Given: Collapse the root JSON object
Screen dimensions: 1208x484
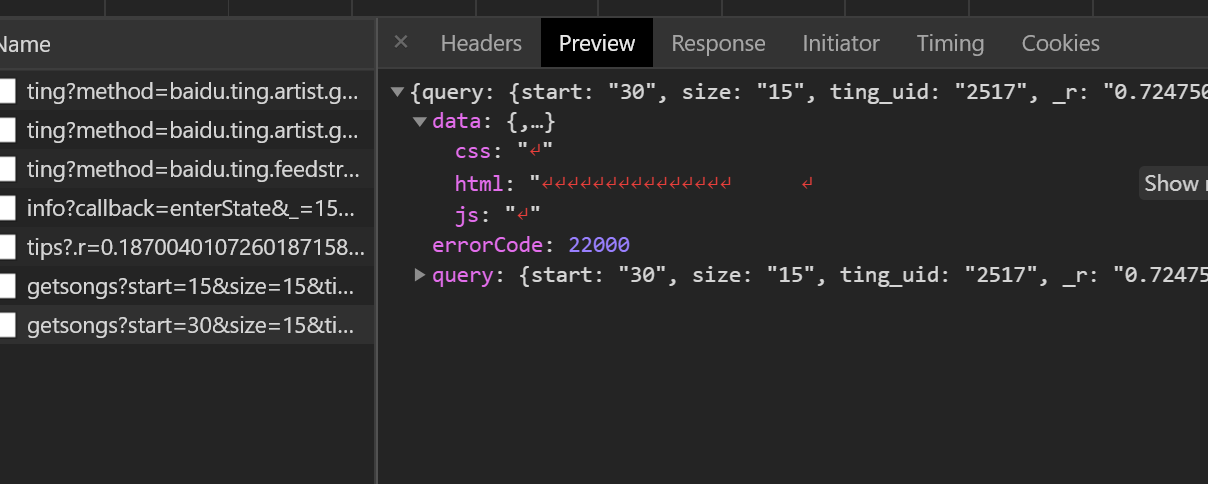Looking at the screenshot, I should click(397, 92).
